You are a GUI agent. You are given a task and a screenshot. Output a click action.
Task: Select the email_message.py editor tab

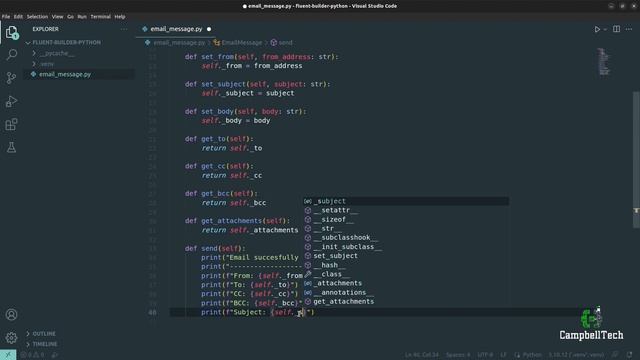click(x=176, y=29)
